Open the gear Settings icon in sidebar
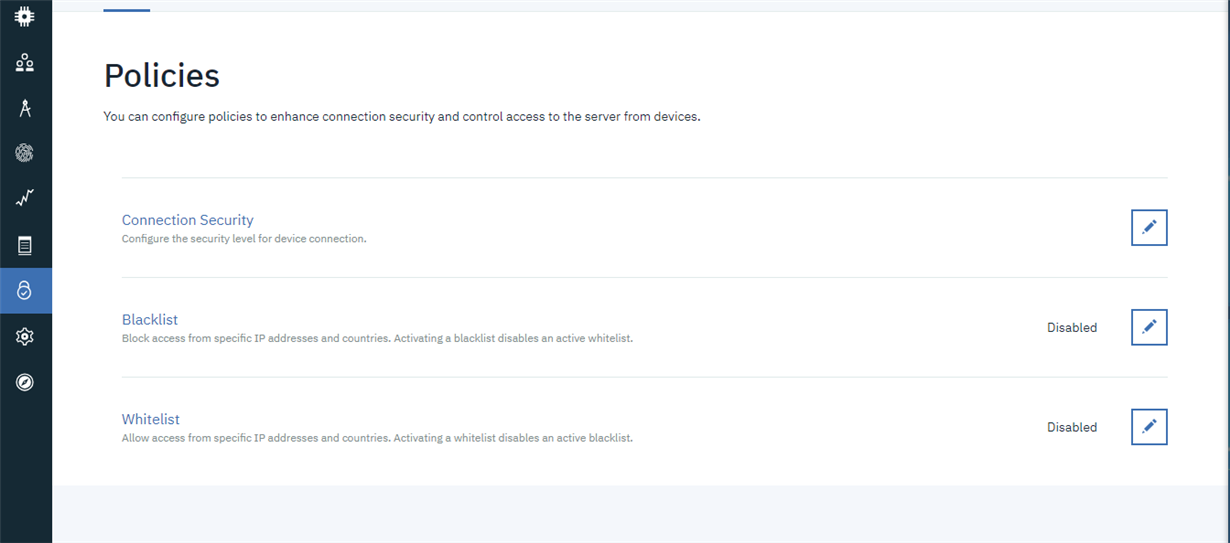The image size is (1230, 543). (25, 337)
